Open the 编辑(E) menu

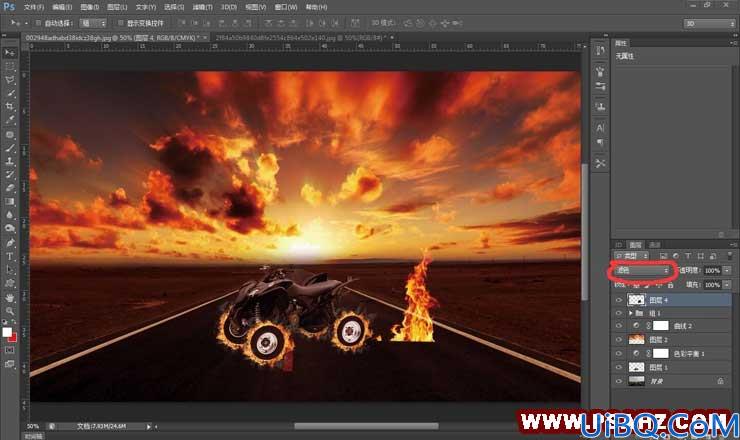coord(62,7)
